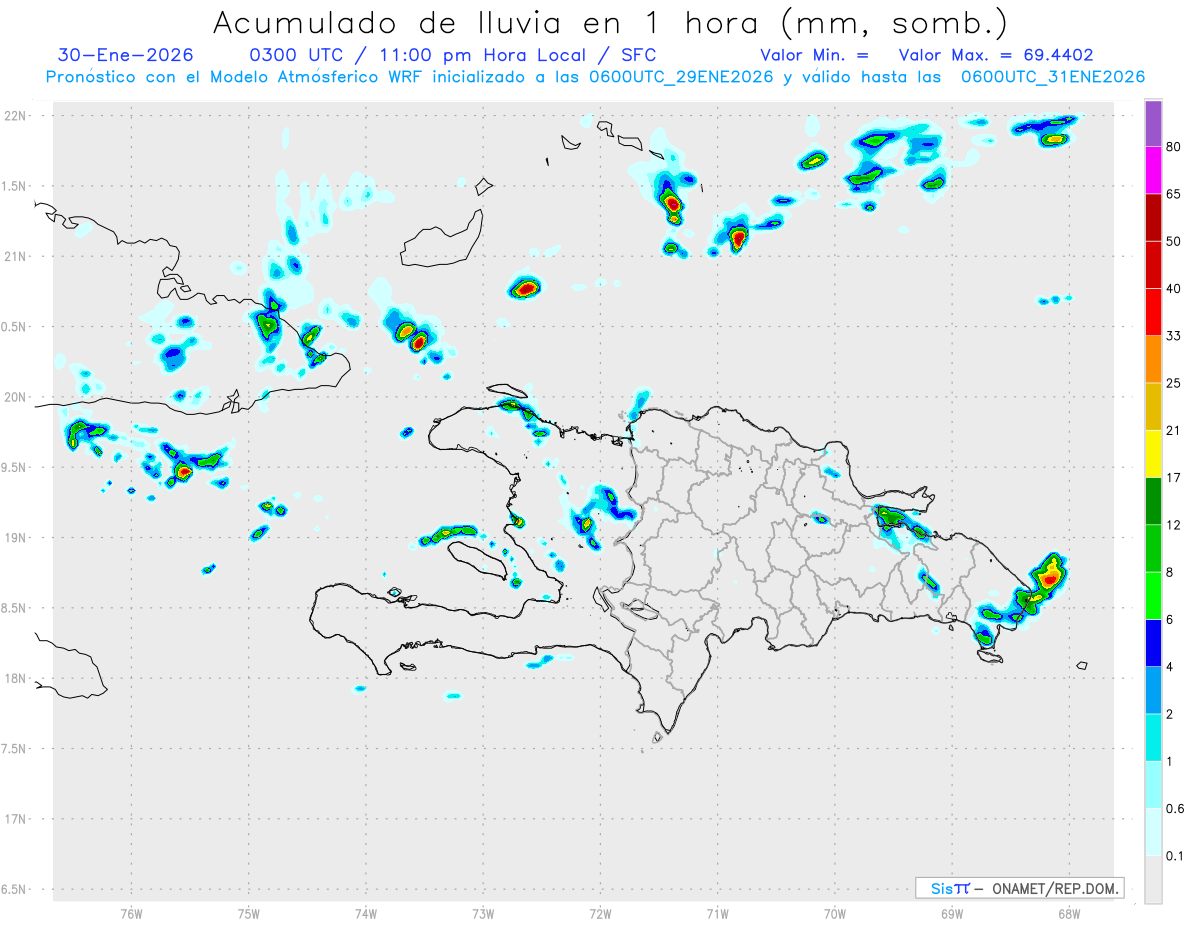Click the gray colorbar segment below 0.1
The image size is (1200, 927).
pos(1153,879)
